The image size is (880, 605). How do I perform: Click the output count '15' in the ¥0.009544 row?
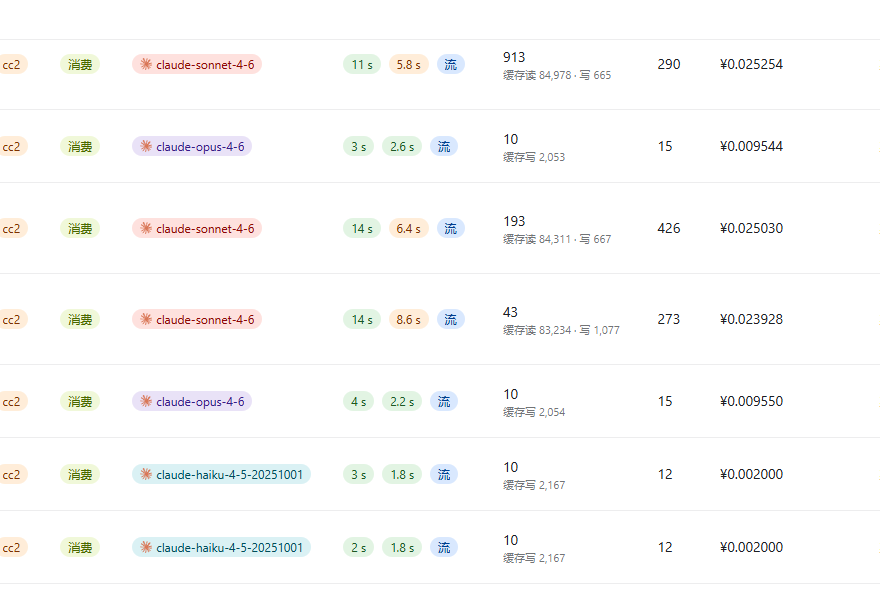point(665,146)
